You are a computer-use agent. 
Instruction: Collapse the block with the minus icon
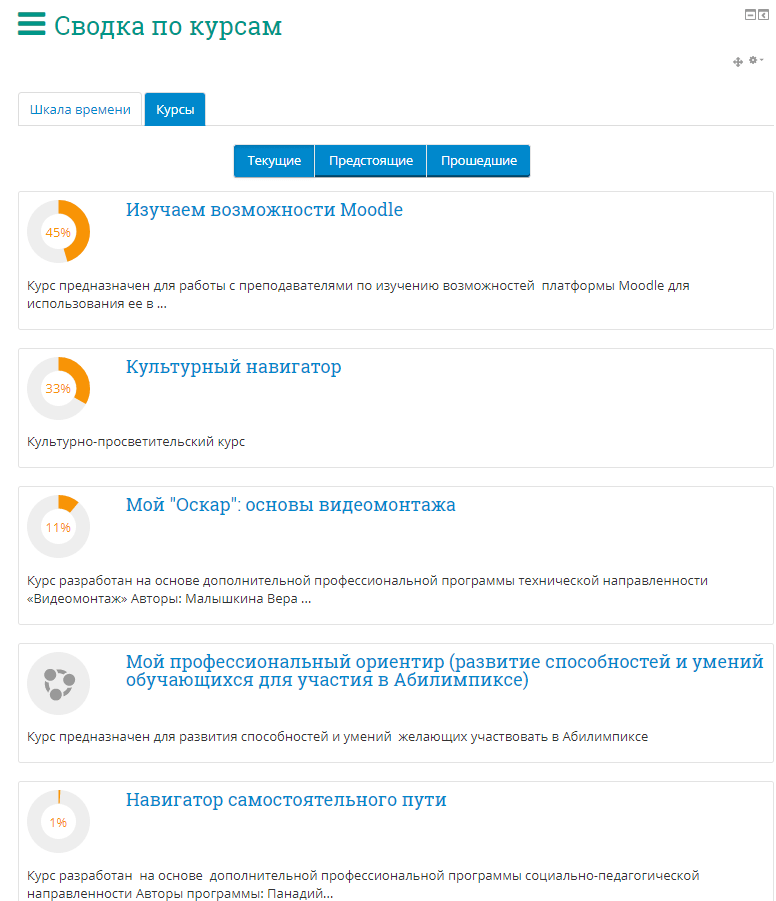click(749, 14)
